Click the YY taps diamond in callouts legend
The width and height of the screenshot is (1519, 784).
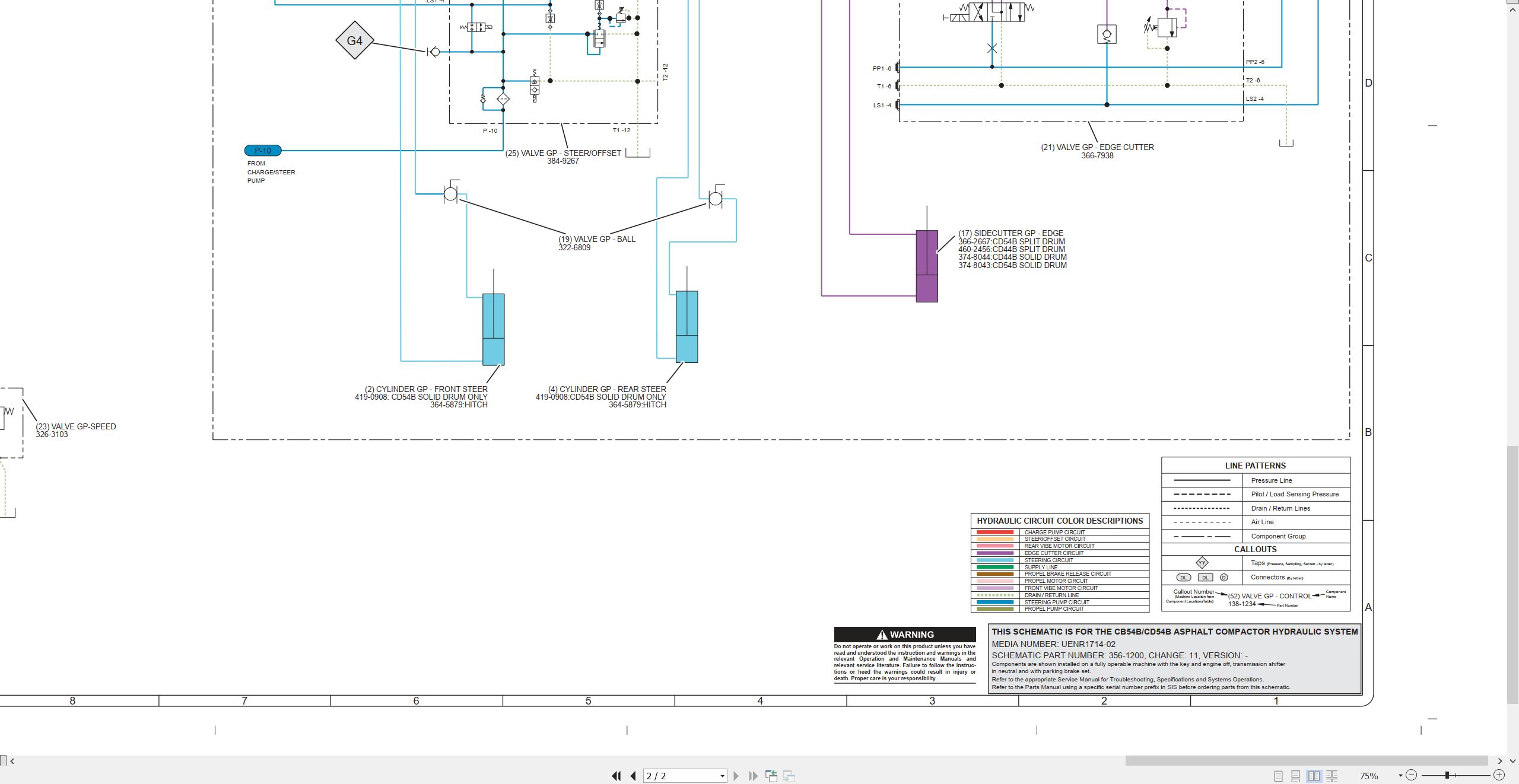1202,563
